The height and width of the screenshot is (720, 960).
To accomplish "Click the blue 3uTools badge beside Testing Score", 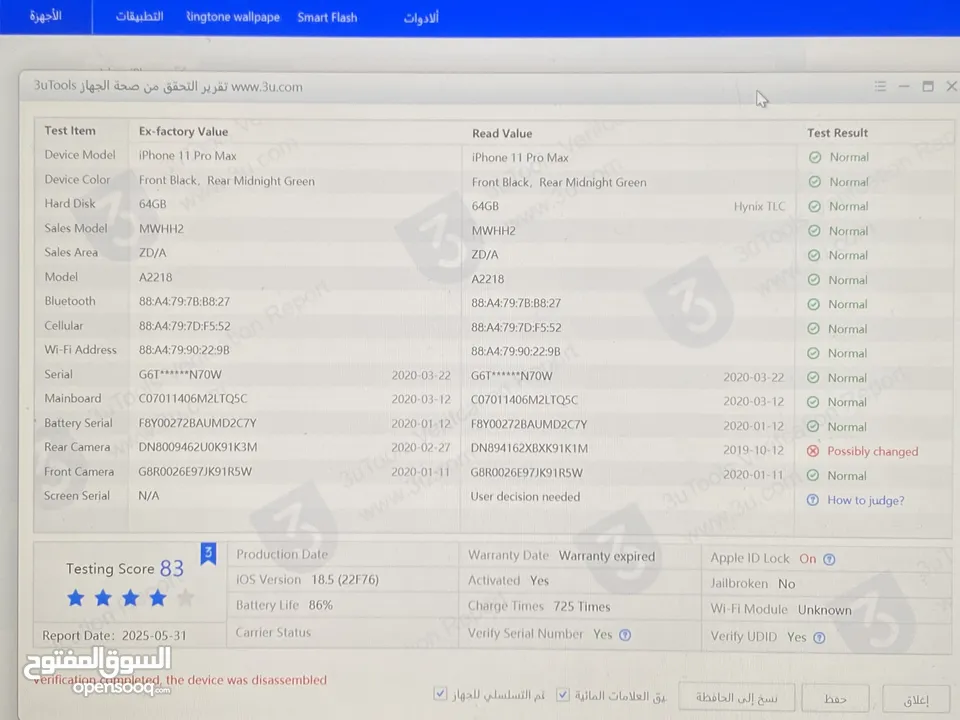I will pos(208,553).
